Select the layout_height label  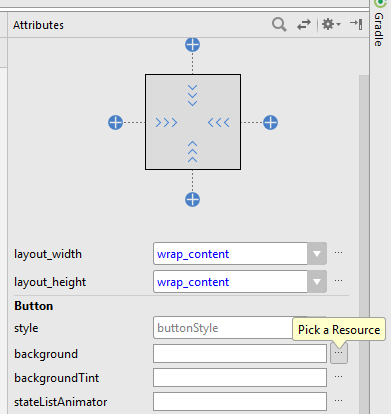click(x=50, y=282)
